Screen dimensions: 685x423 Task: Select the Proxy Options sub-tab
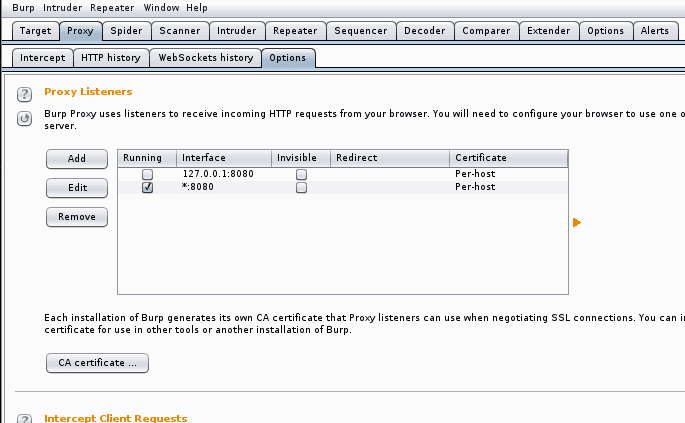(x=288, y=58)
